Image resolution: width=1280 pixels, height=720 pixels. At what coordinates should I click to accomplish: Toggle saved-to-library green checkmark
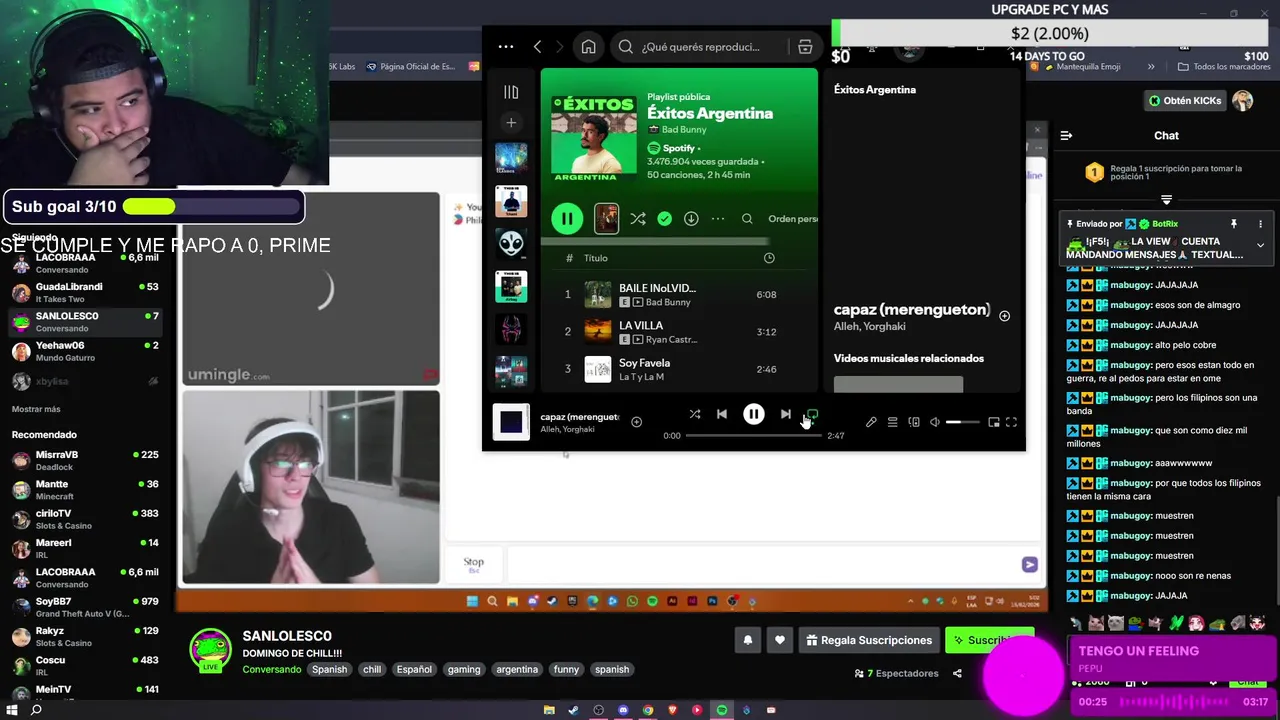pyautogui.click(x=665, y=218)
